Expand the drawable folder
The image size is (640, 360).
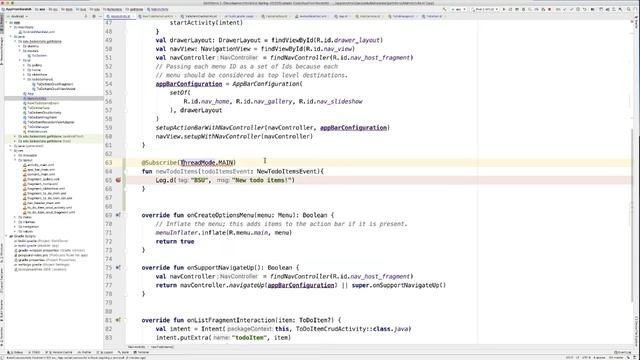coord(16,155)
